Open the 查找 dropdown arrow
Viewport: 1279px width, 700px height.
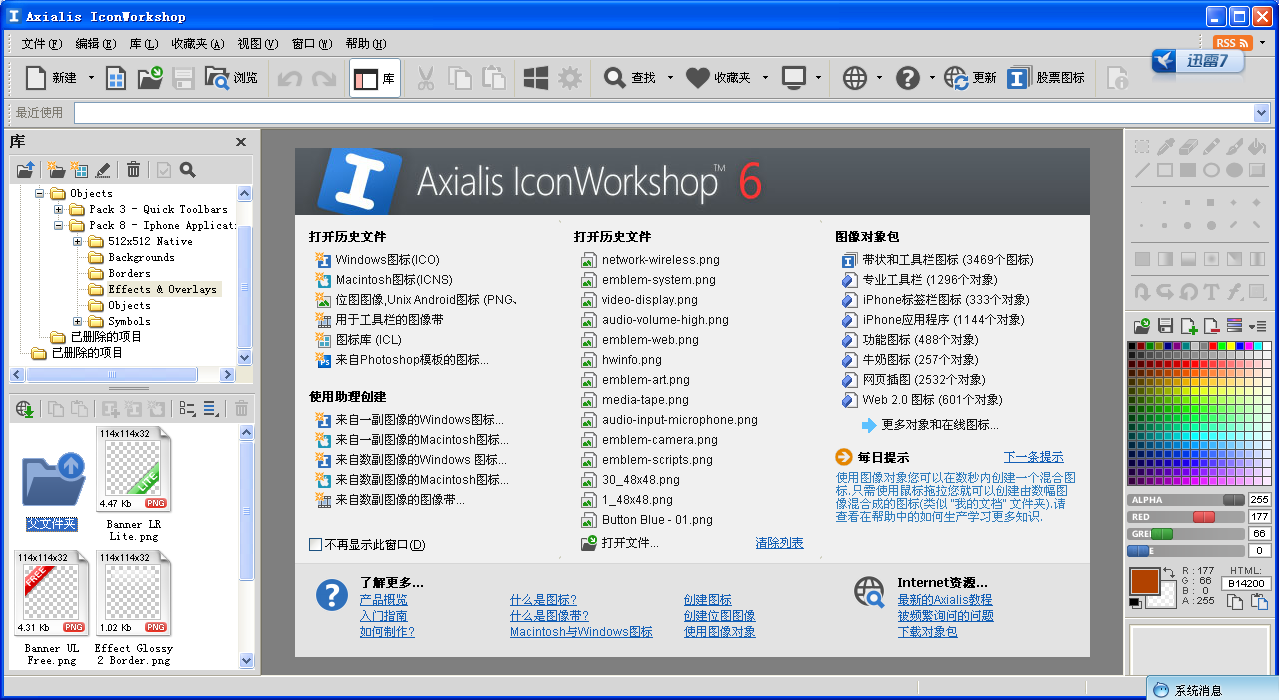[670, 78]
